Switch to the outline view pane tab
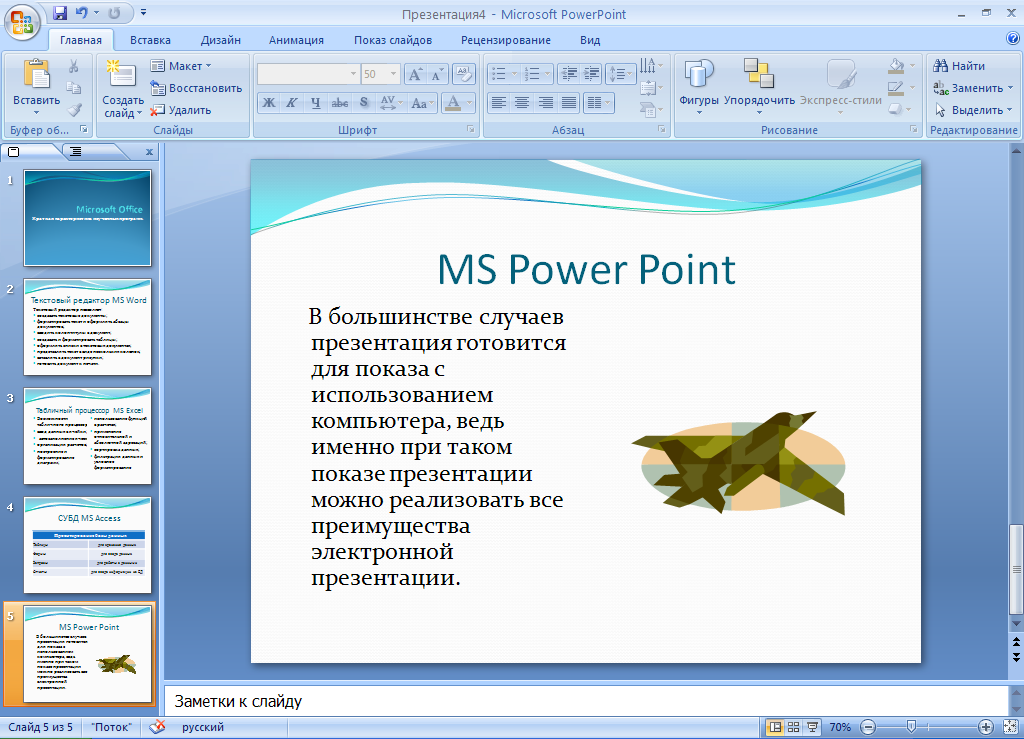Screen dimensions: 1024x739 [x=76, y=151]
